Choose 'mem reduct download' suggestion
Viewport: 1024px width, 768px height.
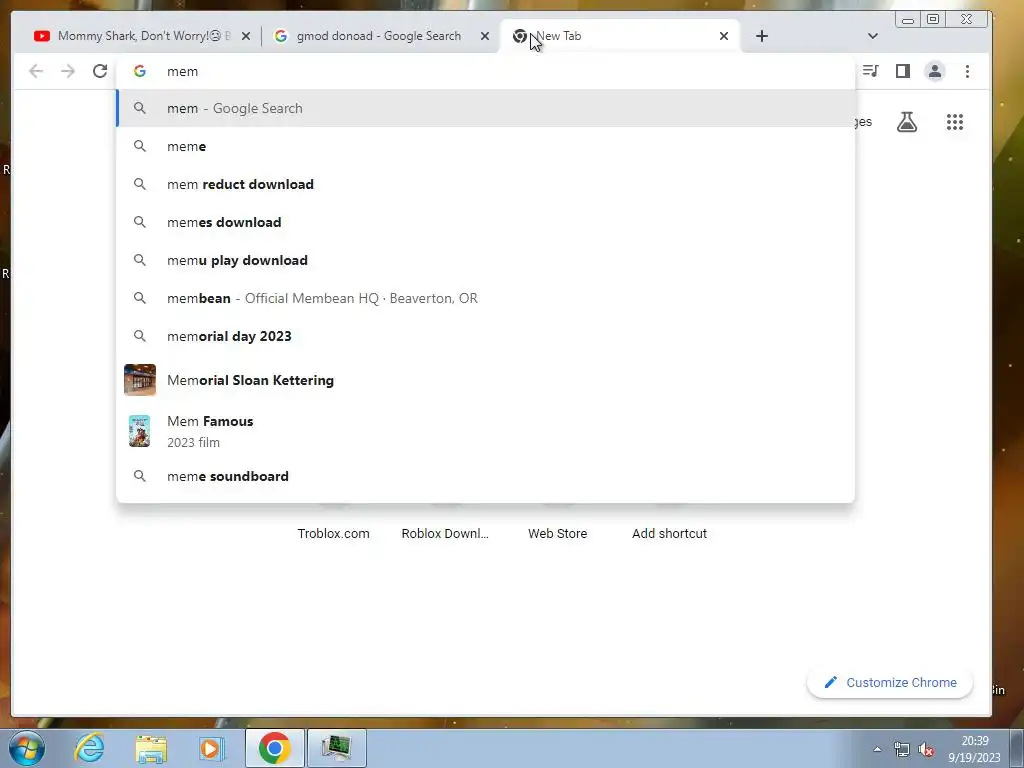tap(485, 184)
